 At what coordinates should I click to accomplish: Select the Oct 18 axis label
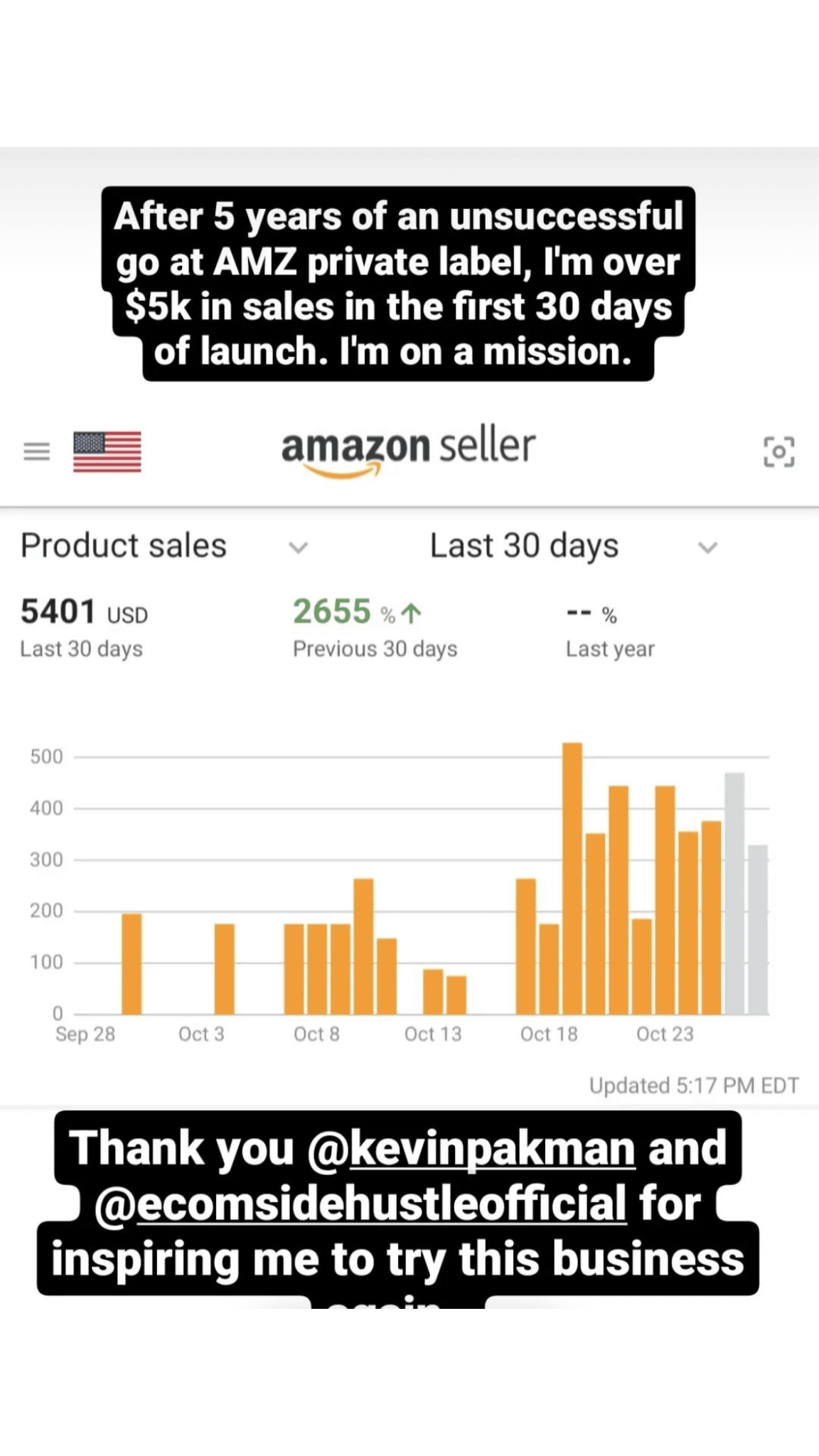[549, 1034]
